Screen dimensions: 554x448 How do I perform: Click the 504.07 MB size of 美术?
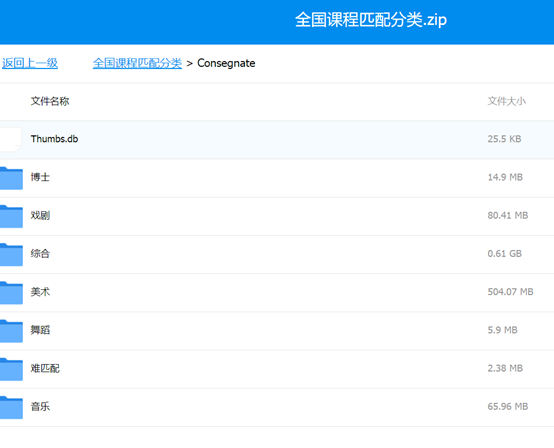[511, 291]
